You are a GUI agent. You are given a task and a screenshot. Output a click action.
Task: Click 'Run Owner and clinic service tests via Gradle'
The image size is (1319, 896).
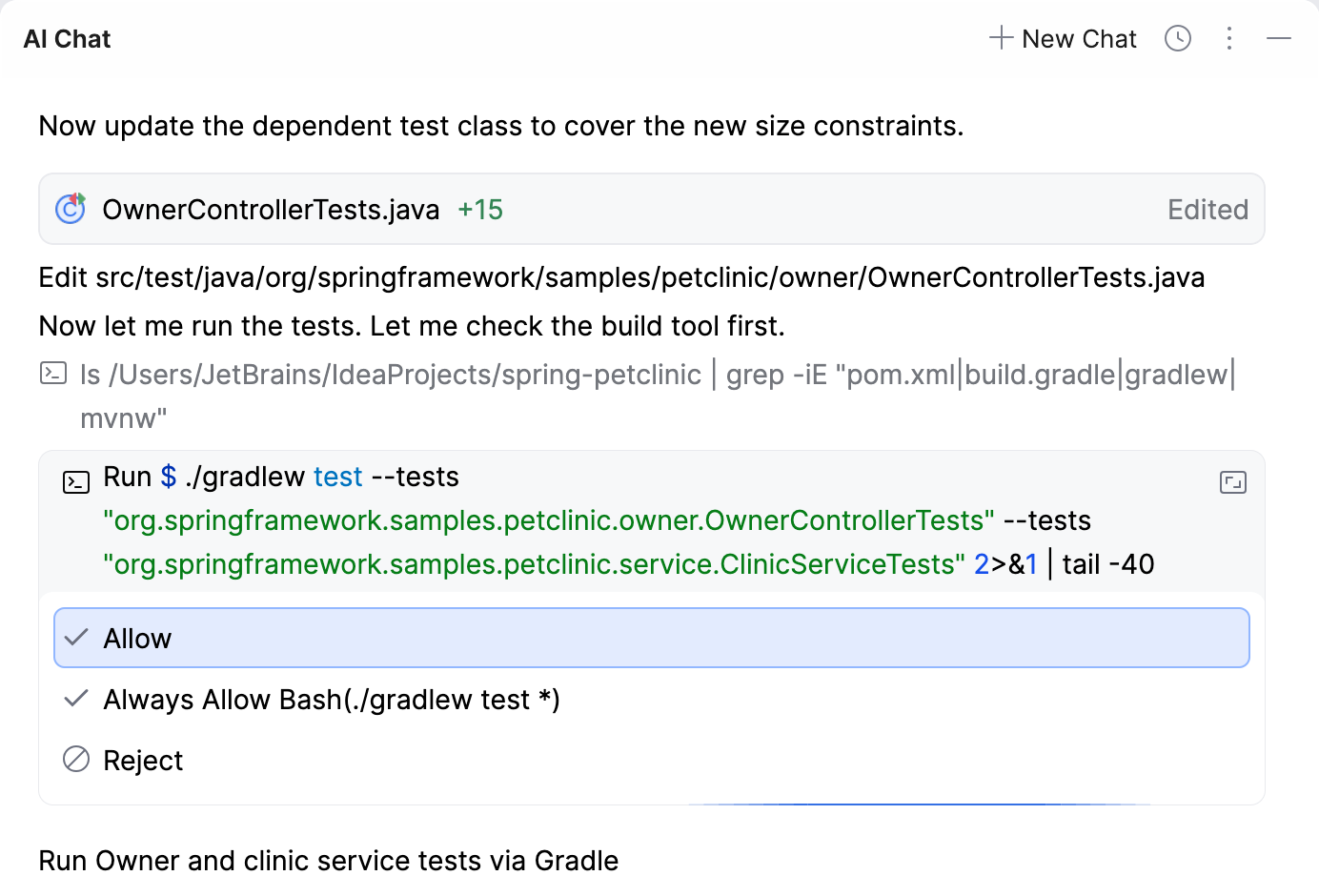coord(329,861)
